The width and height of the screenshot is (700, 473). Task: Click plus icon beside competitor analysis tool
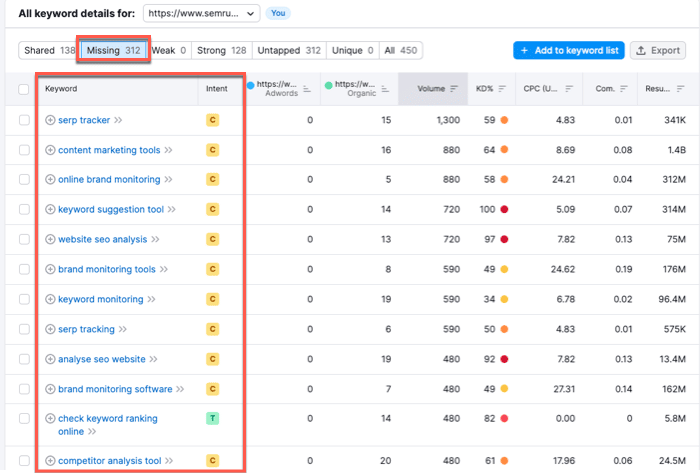coord(50,461)
